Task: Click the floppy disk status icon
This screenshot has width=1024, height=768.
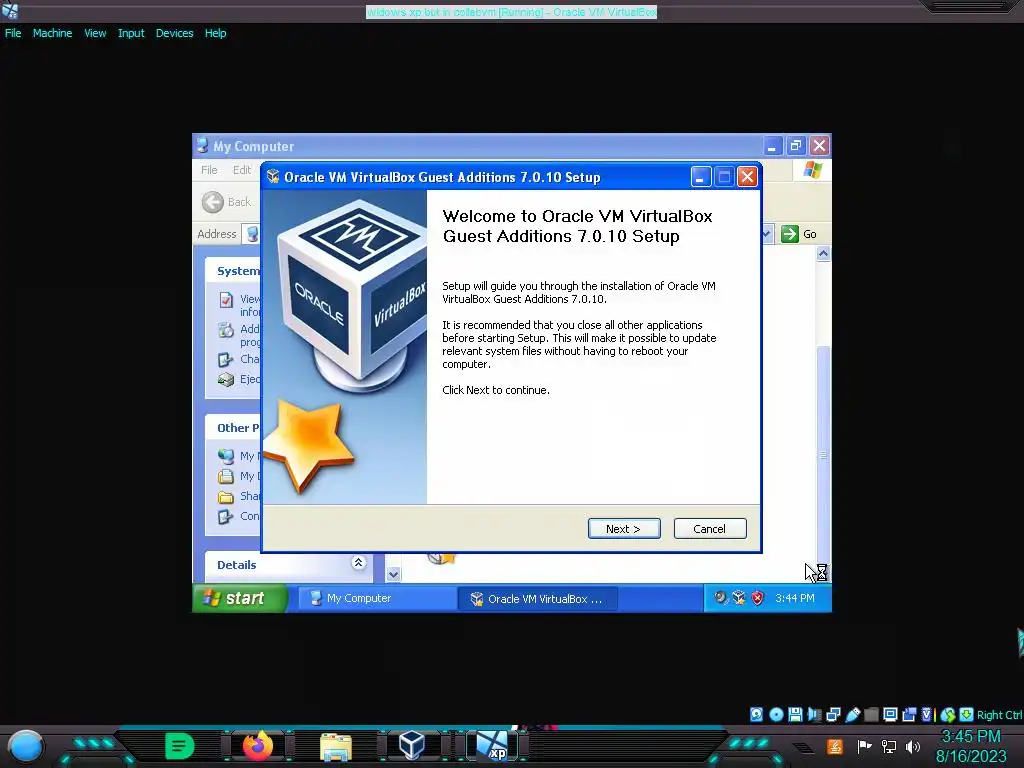Action: pos(795,714)
